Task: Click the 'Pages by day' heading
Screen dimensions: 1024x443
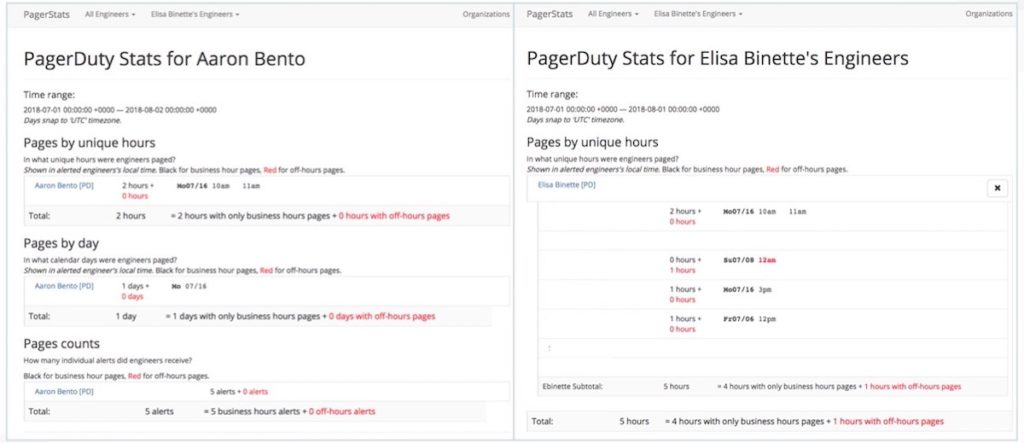Action: [61, 244]
